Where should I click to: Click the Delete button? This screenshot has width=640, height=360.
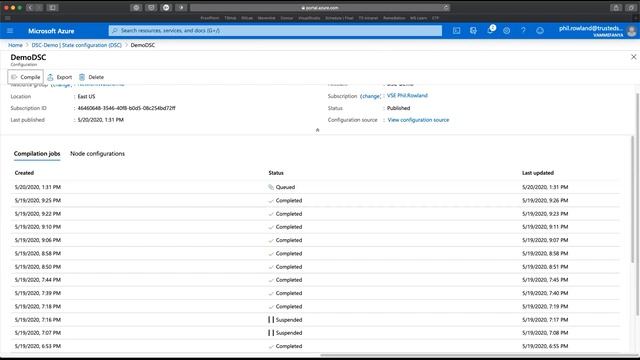click(91, 77)
